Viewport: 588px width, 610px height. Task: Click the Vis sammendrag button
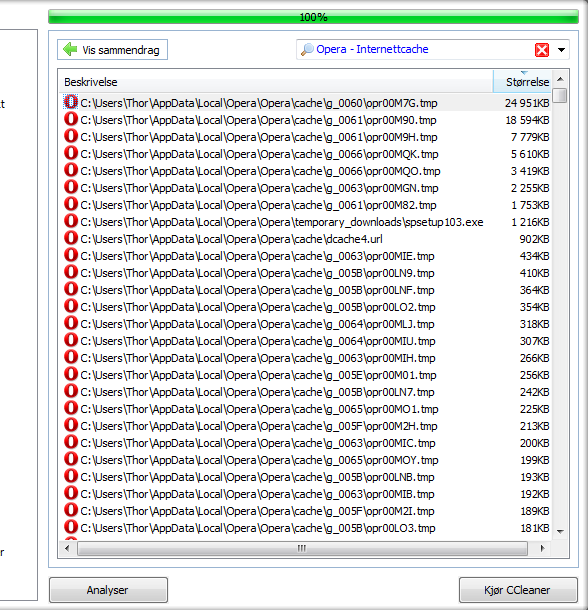(x=112, y=50)
